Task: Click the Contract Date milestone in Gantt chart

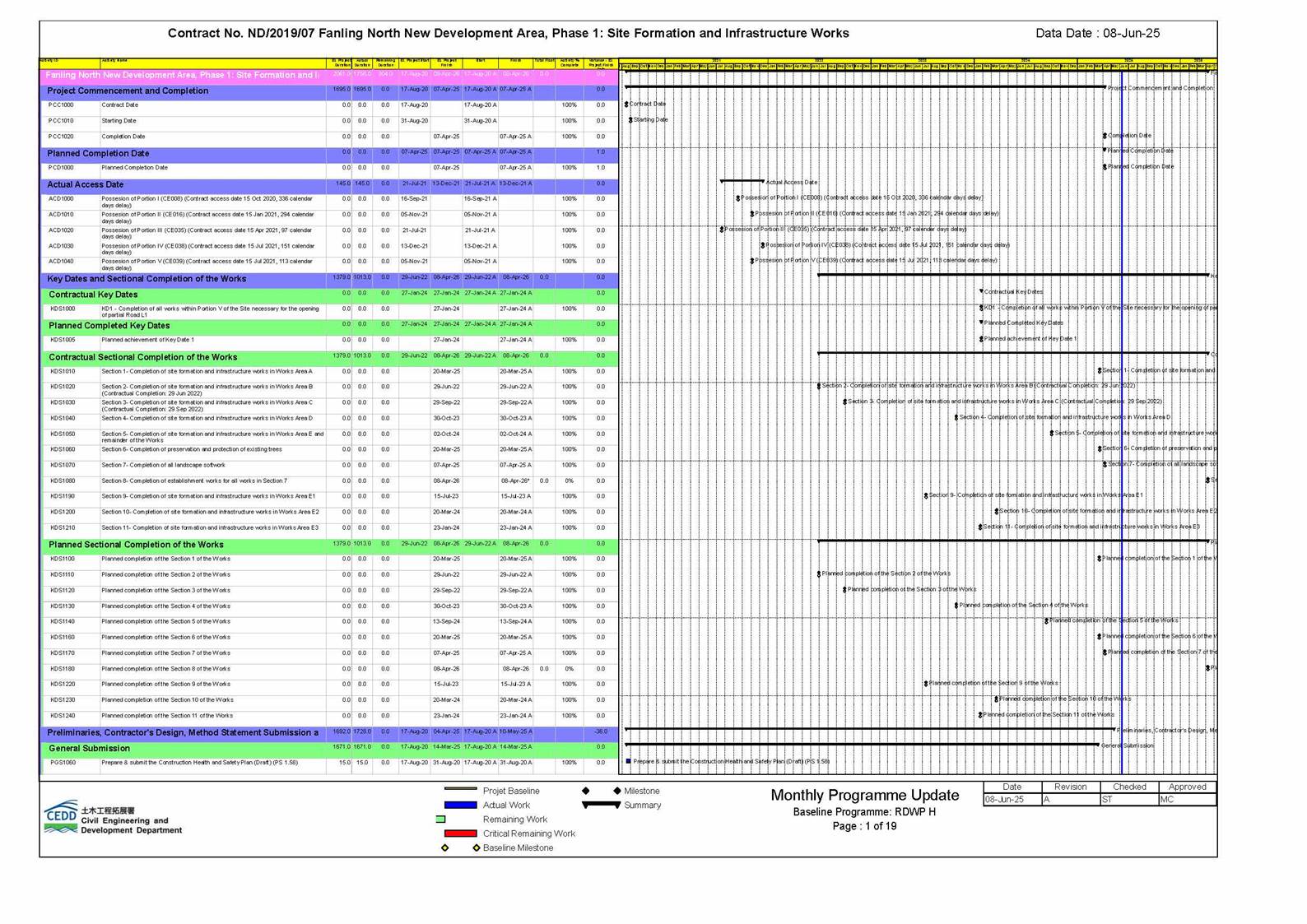Action: point(626,104)
